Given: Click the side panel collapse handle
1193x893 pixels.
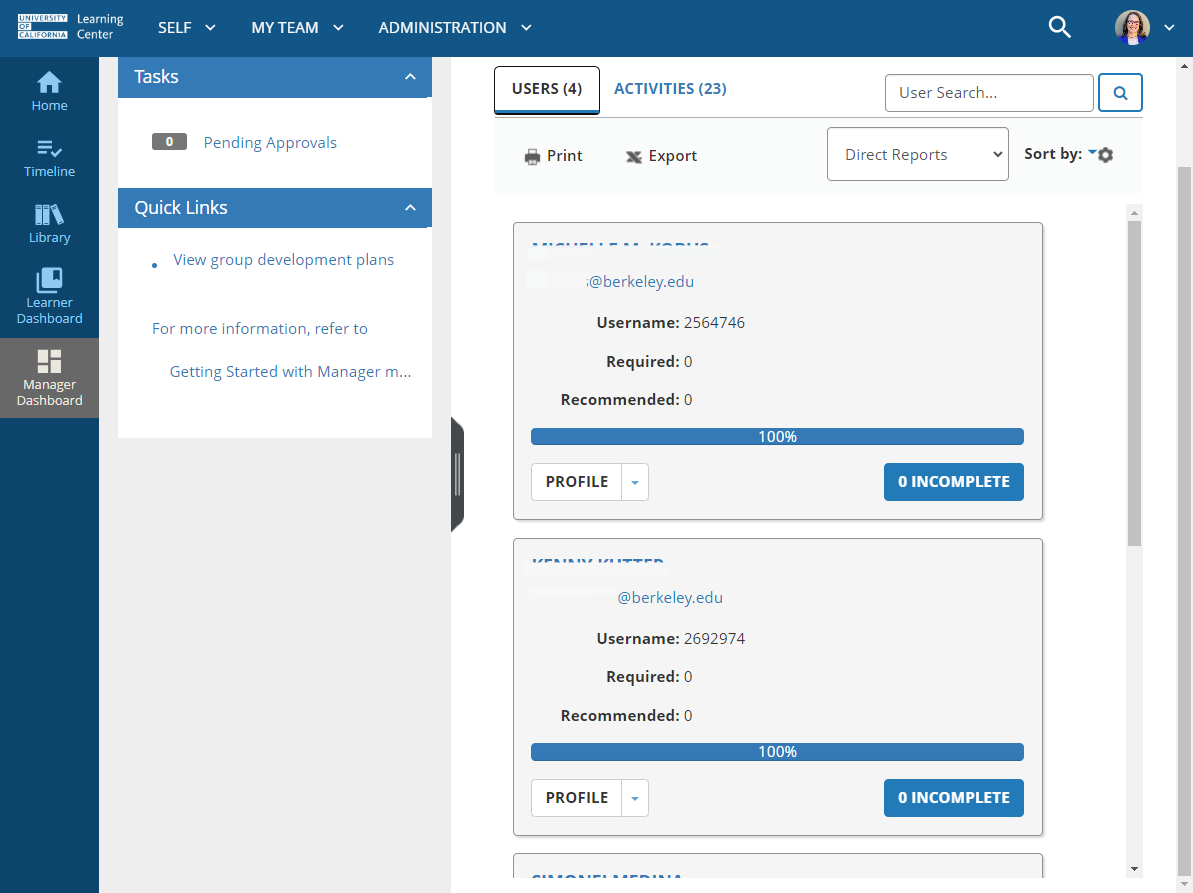Looking at the screenshot, I should (x=457, y=475).
